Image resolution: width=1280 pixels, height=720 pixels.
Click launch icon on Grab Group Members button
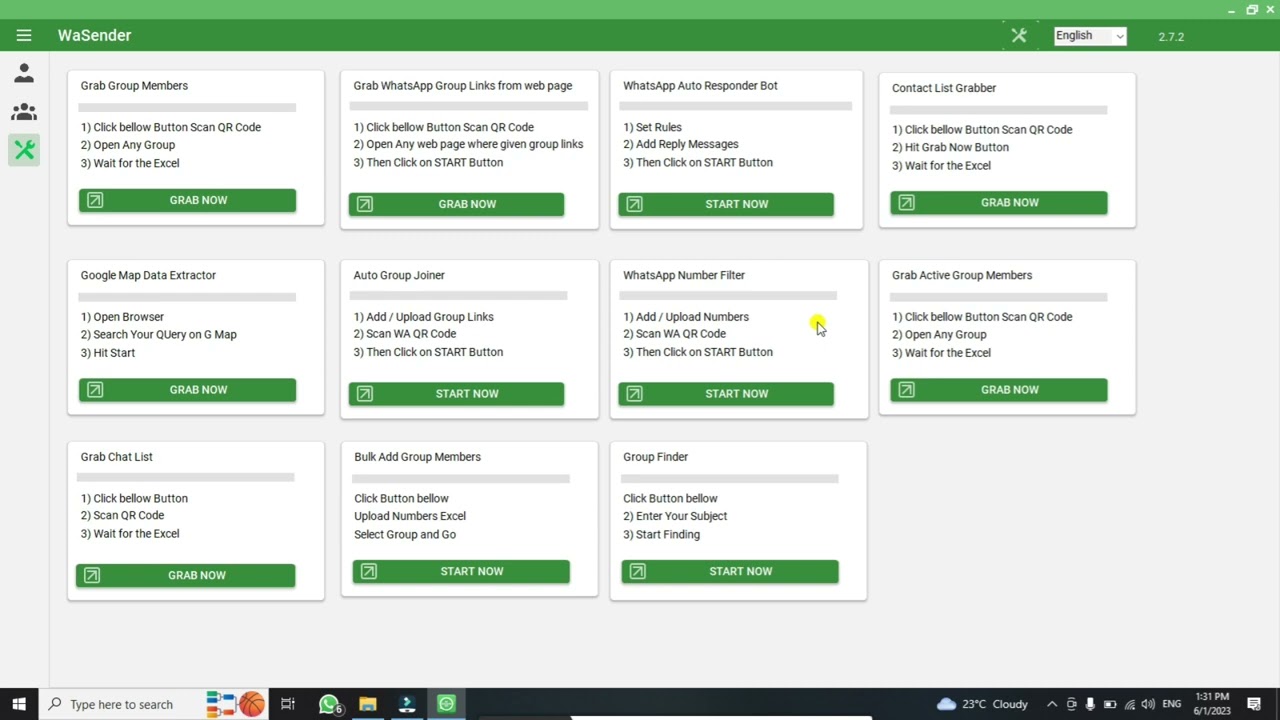click(x=95, y=200)
